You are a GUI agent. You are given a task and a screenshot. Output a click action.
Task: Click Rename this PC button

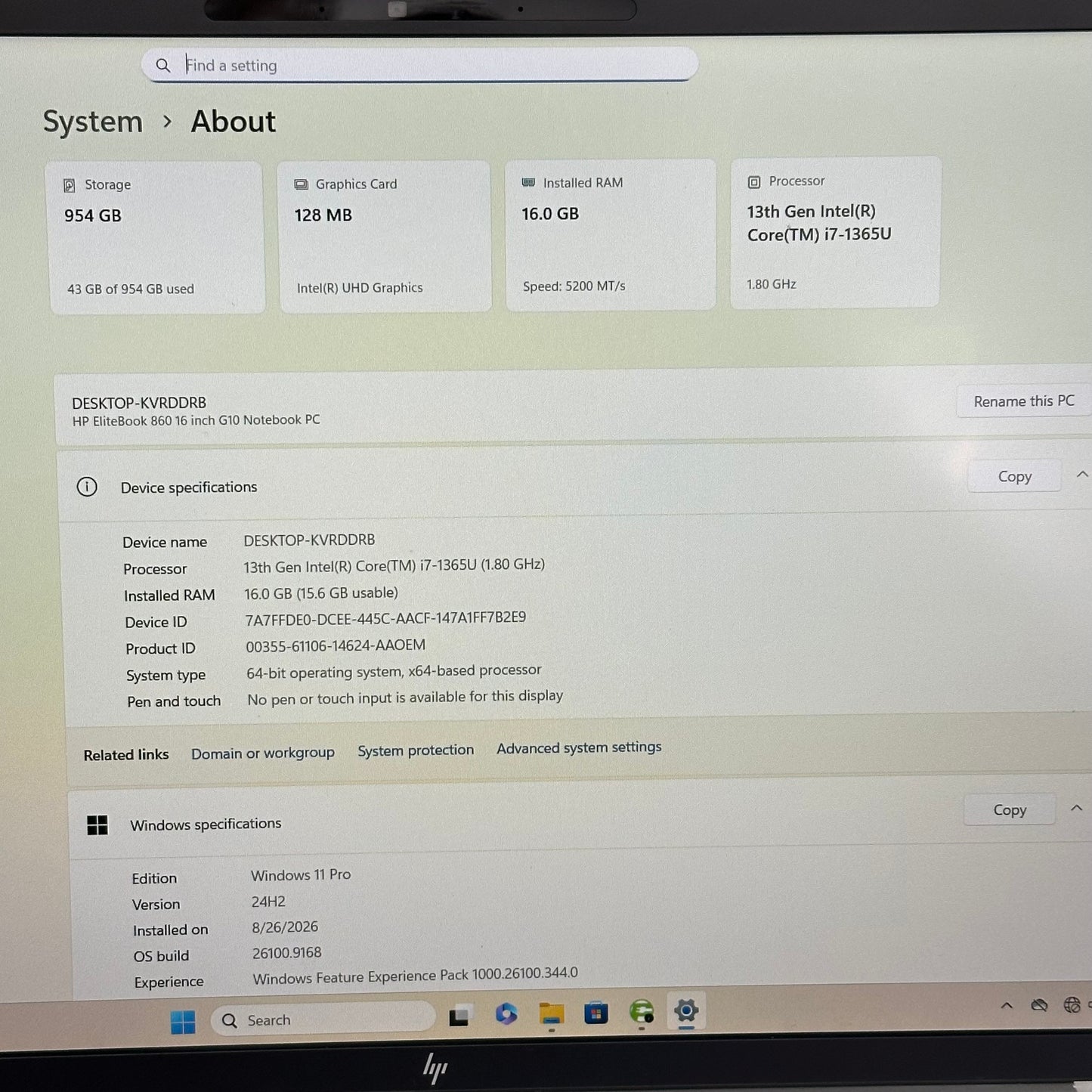pyautogui.click(x=1024, y=401)
